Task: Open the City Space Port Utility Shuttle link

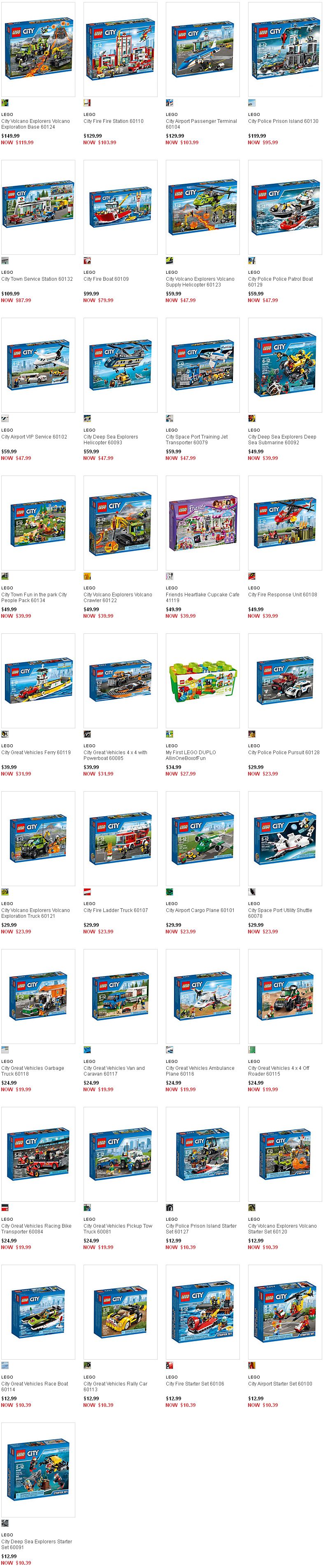Action: tap(280, 913)
